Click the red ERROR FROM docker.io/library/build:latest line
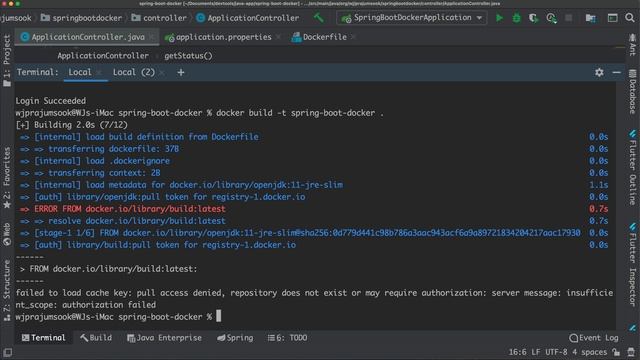 click(x=122, y=209)
